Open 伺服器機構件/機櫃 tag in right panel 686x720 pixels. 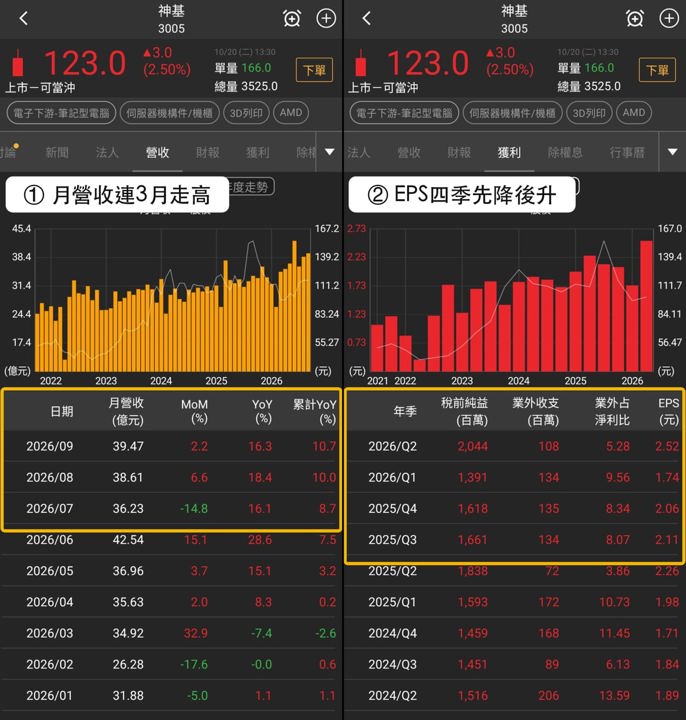coord(512,113)
